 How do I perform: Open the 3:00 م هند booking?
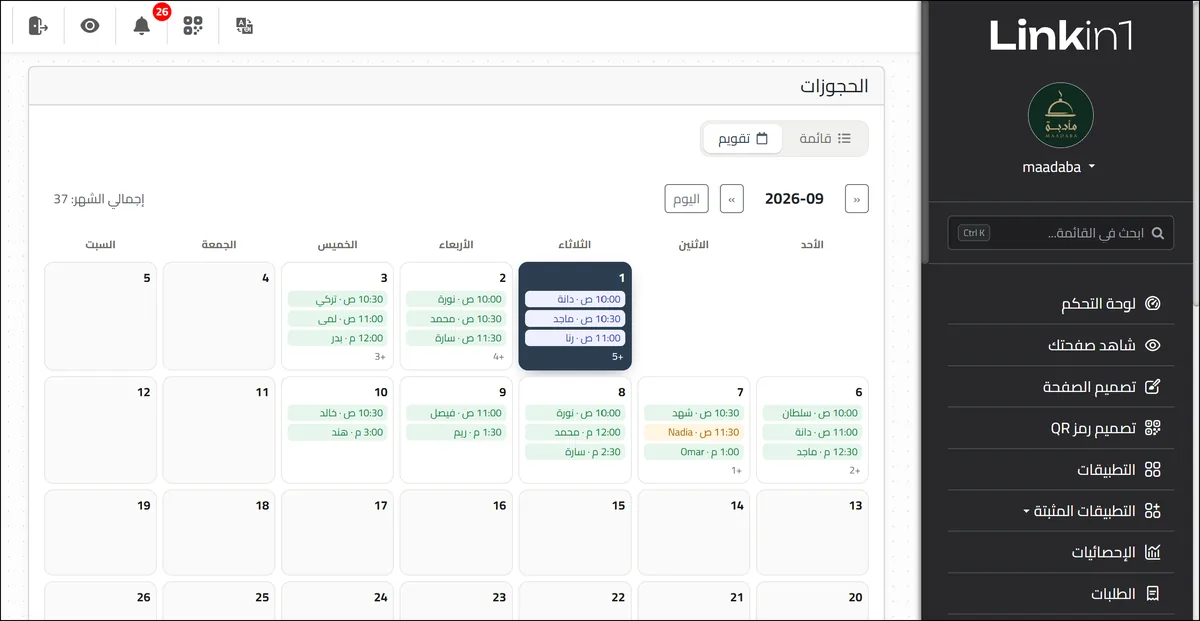pyautogui.click(x=338, y=433)
